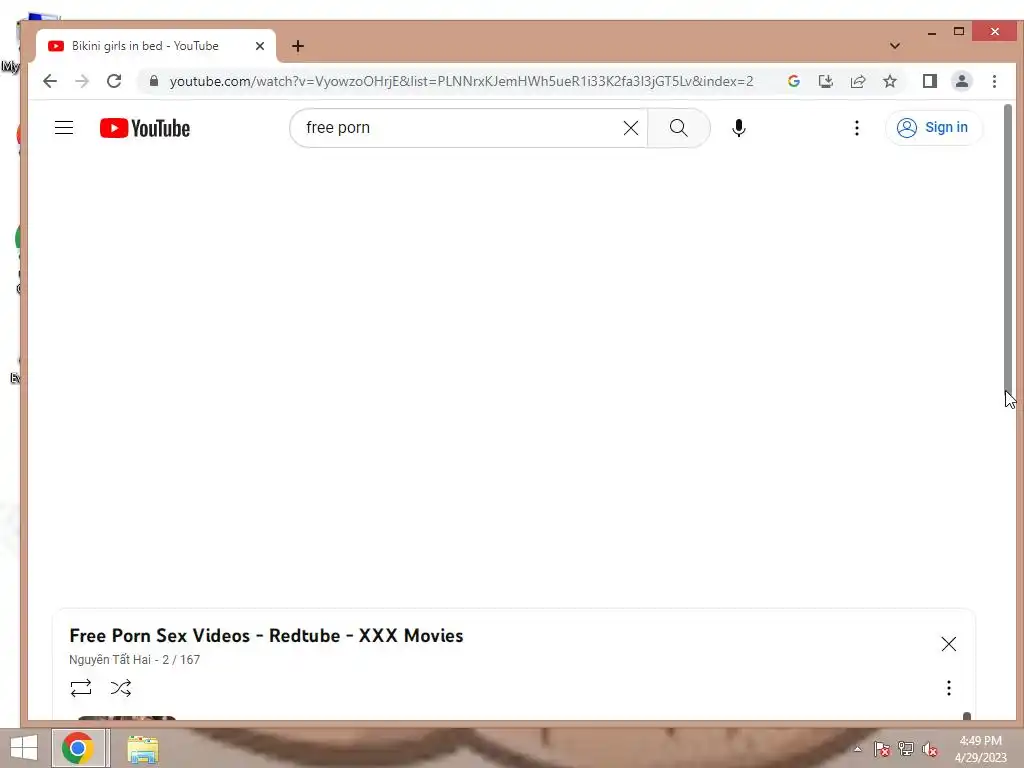Screen dimensions: 1024x768
Task: Toggle loop playlist
Action: point(81,688)
